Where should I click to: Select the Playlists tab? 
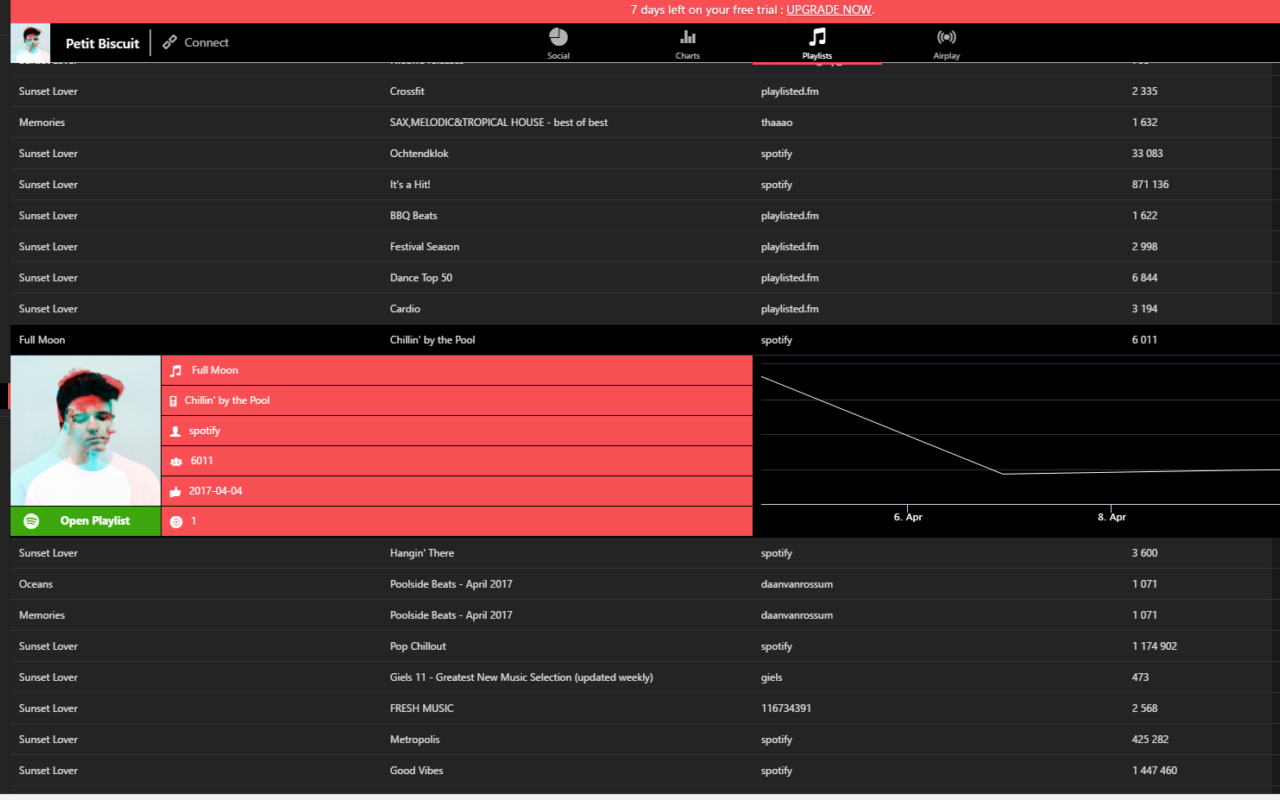click(x=817, y=43)
